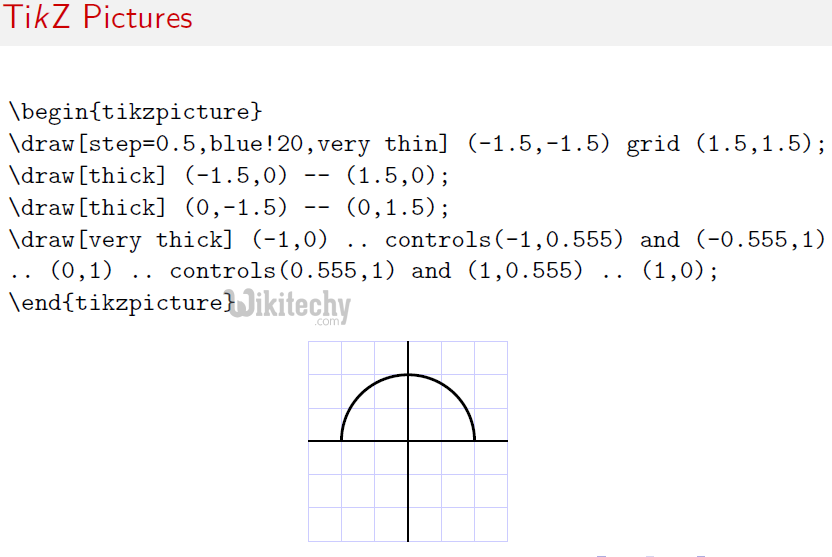Click the right endpoint of the semicircle

point(474,440)
